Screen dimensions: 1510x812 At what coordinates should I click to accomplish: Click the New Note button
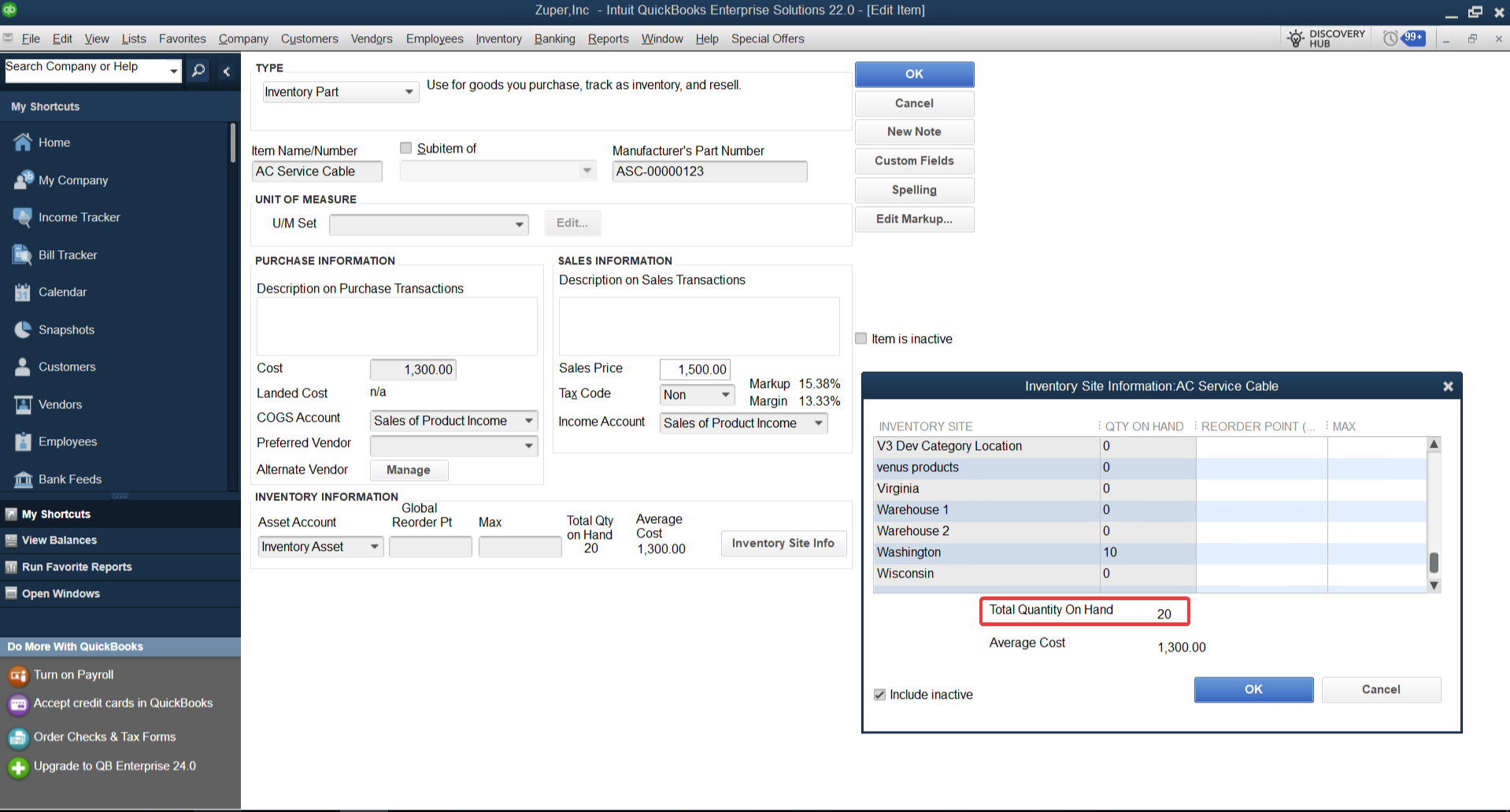pyautogui.click(x=914, y=131)
